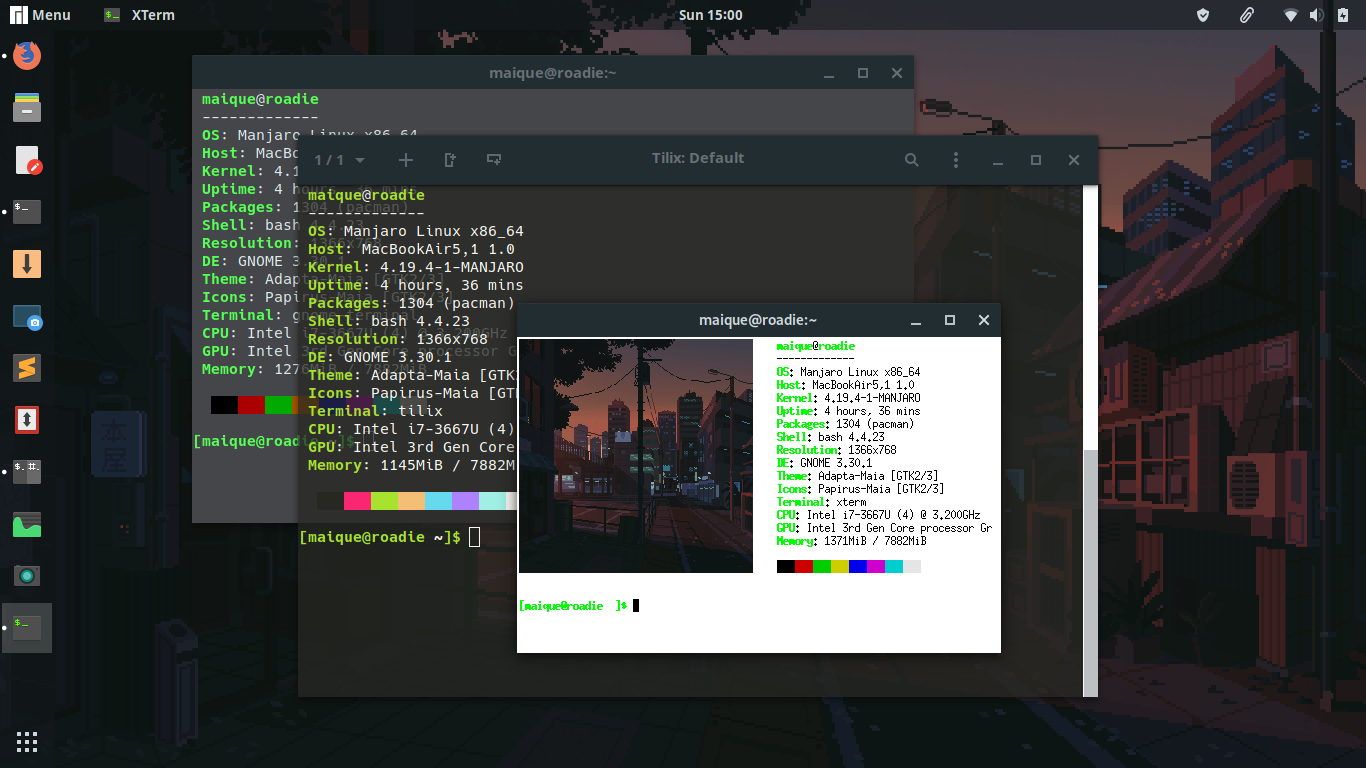Screen dimensions: 1366x768
Task: Launch Sublime Text from the dock
Action: [x=27, y=369]
